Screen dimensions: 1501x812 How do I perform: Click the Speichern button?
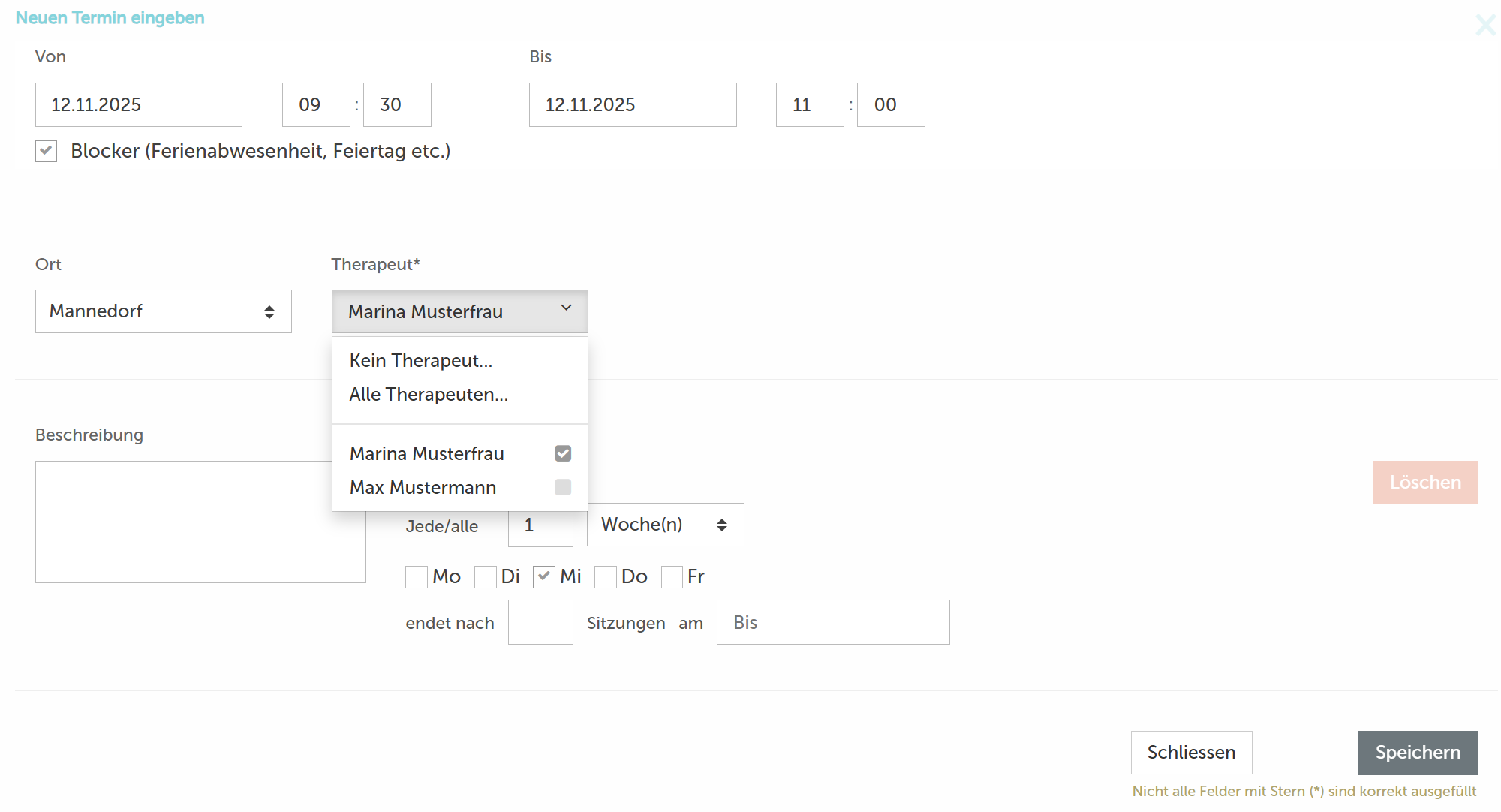1418,753
